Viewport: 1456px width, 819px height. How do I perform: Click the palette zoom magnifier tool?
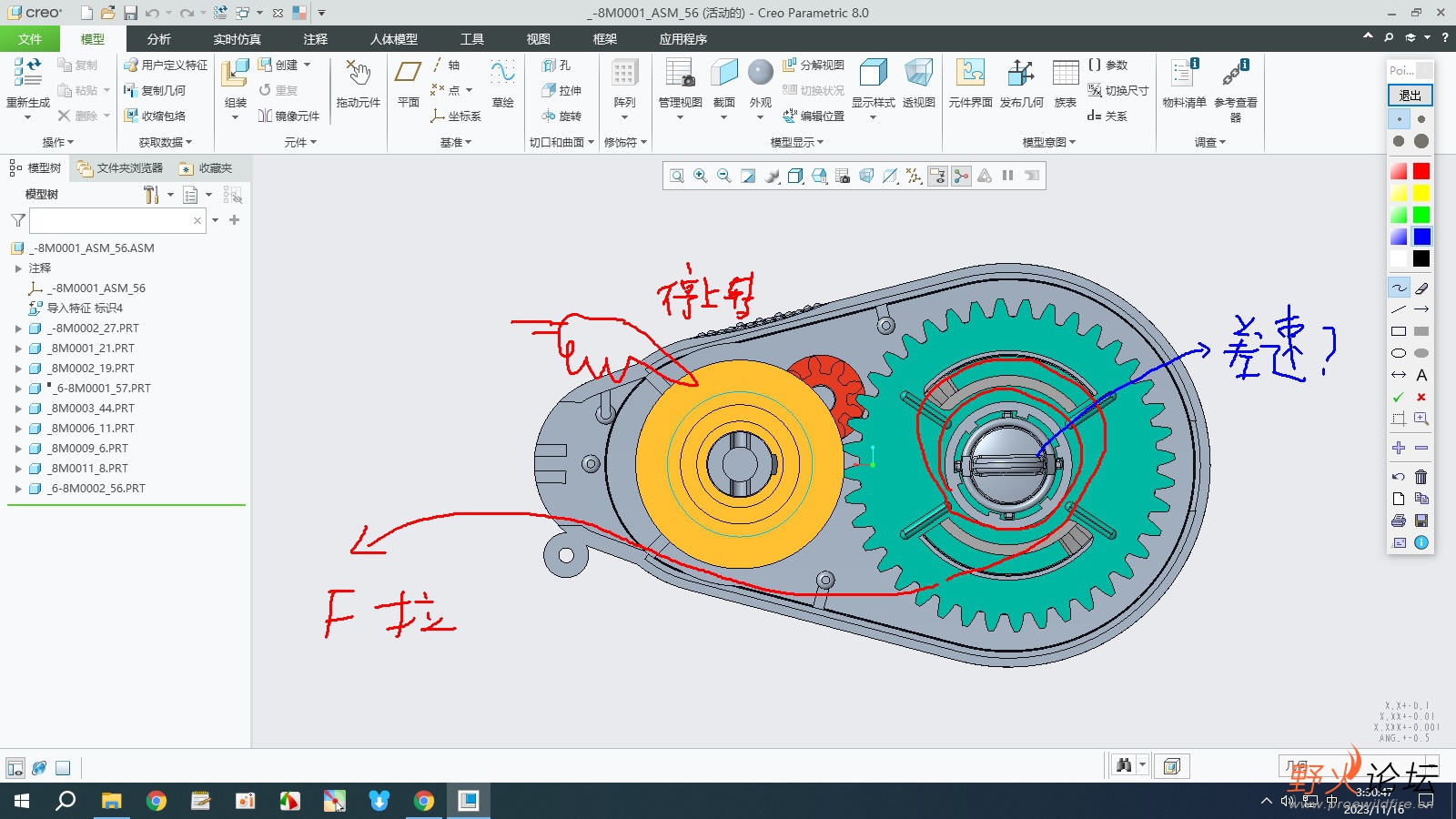point(1421,419)
